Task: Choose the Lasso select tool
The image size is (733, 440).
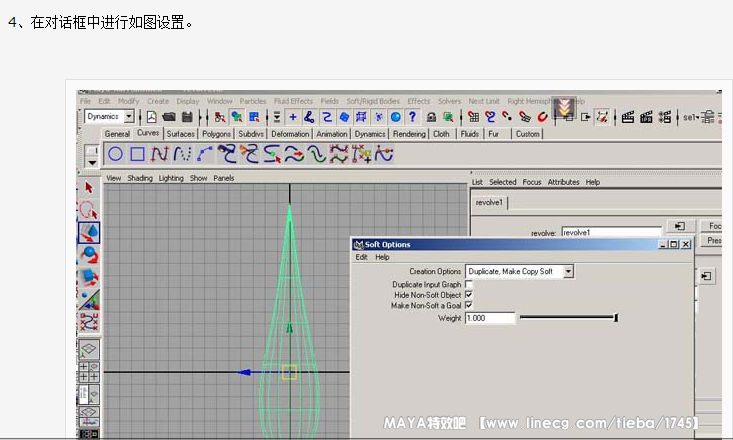Action: pos(89,210)
